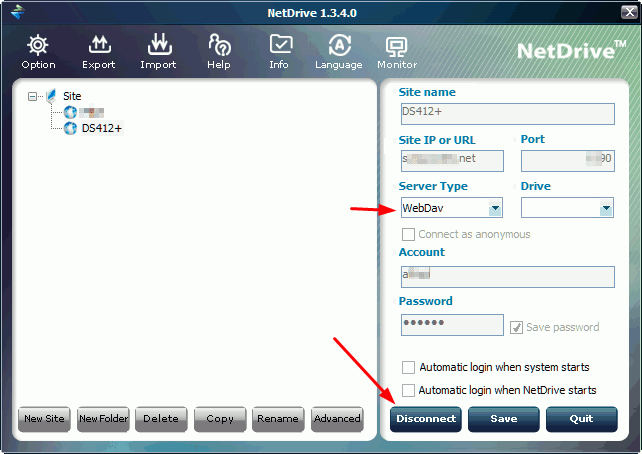Select the blurred site entry above DS412+

click(91, 112)
